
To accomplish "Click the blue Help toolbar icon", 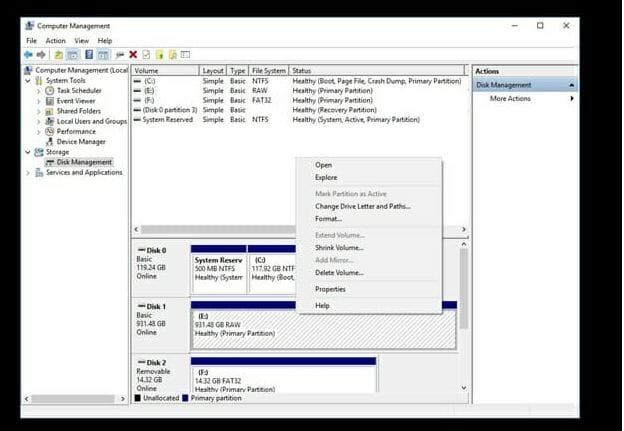I will point(89,55).
